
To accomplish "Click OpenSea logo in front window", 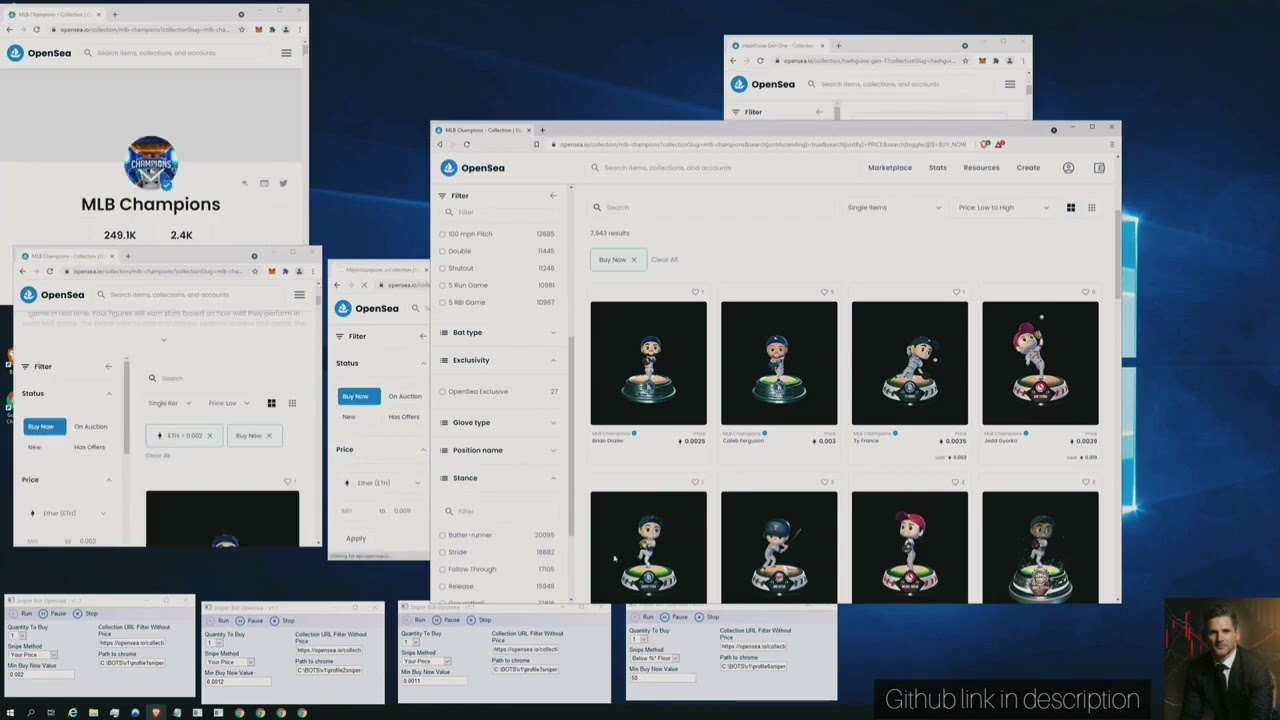I will 473,168.
